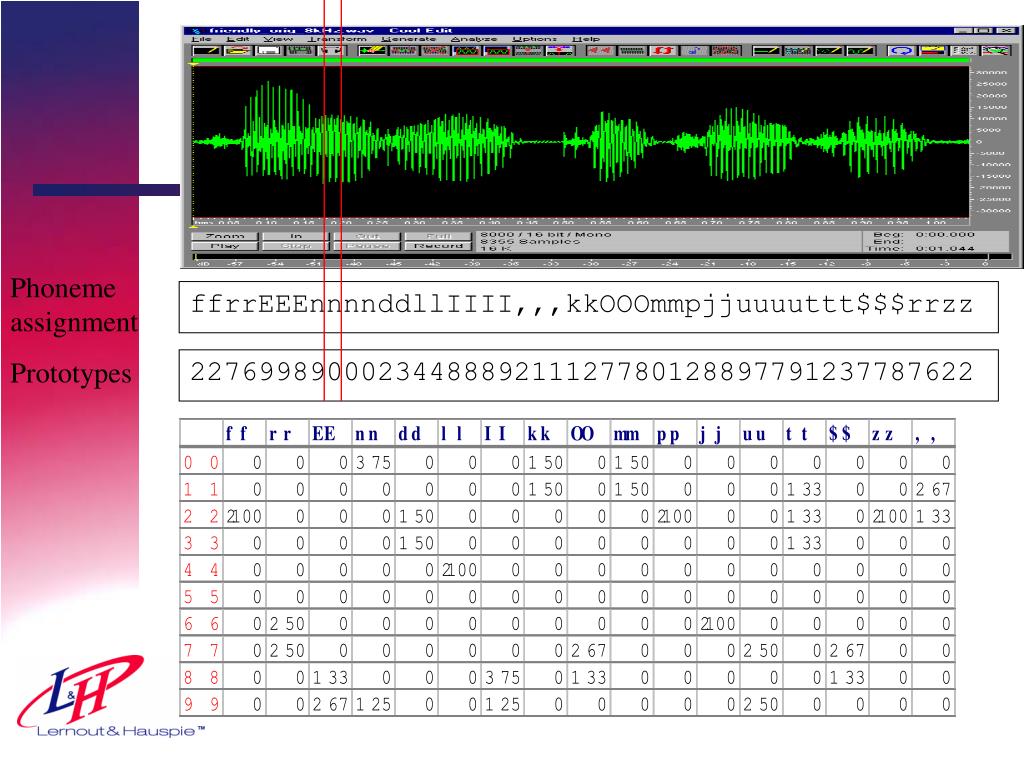Viewport: 1024px width, 768px height.
Task: Click the Full zoom button
Action: coord(438,236)
